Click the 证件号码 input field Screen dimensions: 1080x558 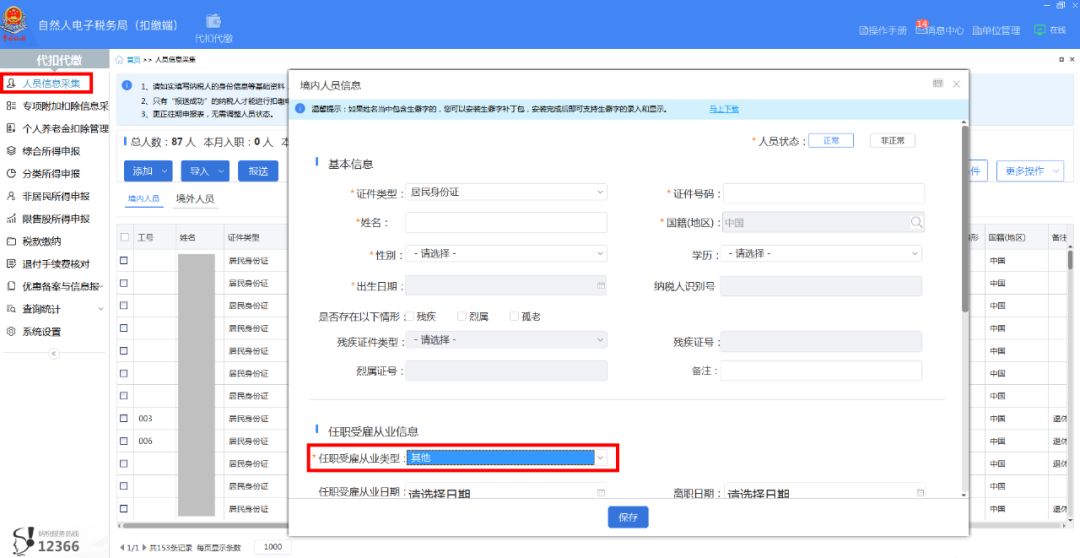pos(824,194)
